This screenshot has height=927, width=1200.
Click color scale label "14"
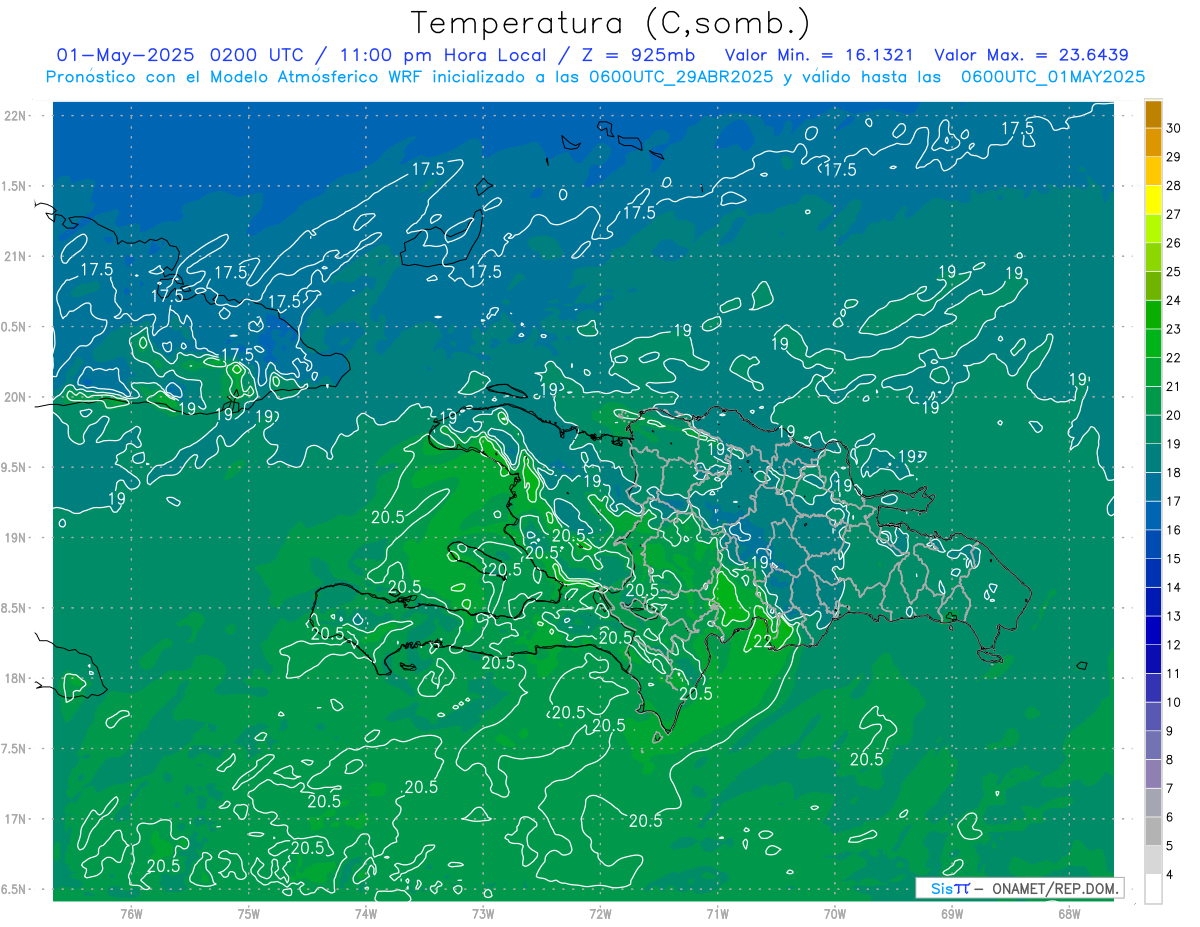coord(1174,588)
